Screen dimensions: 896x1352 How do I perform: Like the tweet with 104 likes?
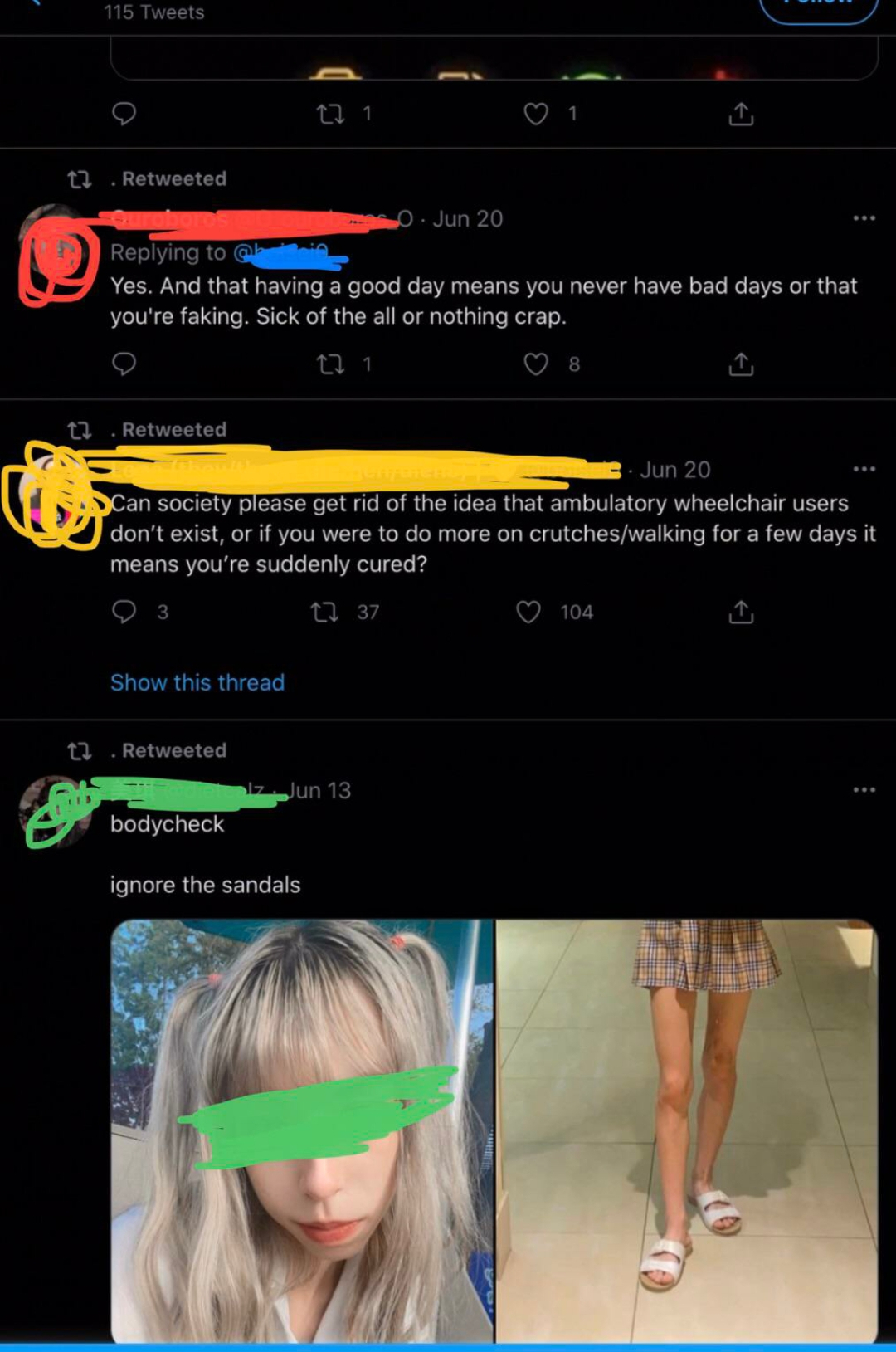pyautogui.click(x=528, y=612)
